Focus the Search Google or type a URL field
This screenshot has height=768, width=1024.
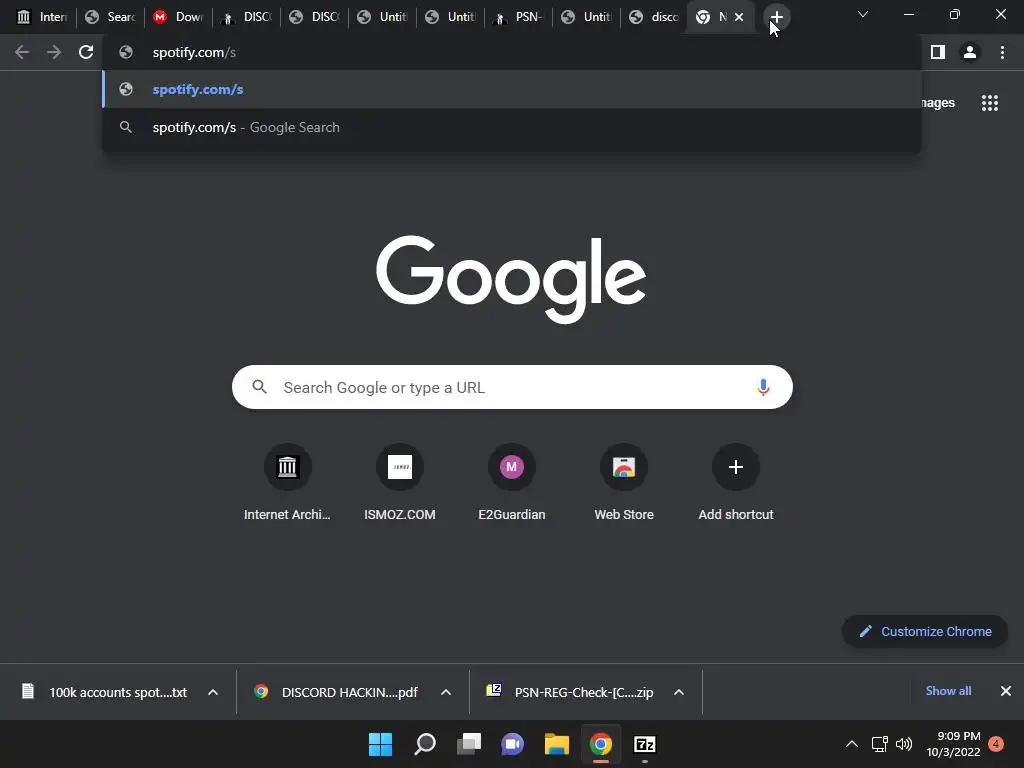(x=512, y=387)
